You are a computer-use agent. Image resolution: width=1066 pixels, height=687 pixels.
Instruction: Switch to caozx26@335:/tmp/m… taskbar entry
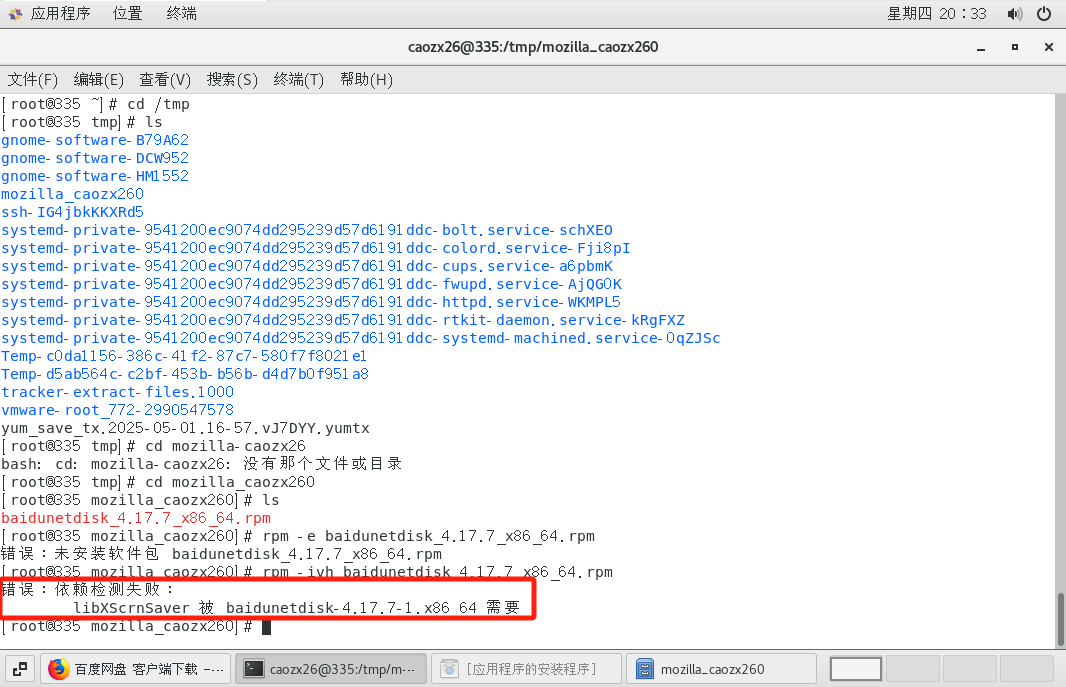pos(331,669)
